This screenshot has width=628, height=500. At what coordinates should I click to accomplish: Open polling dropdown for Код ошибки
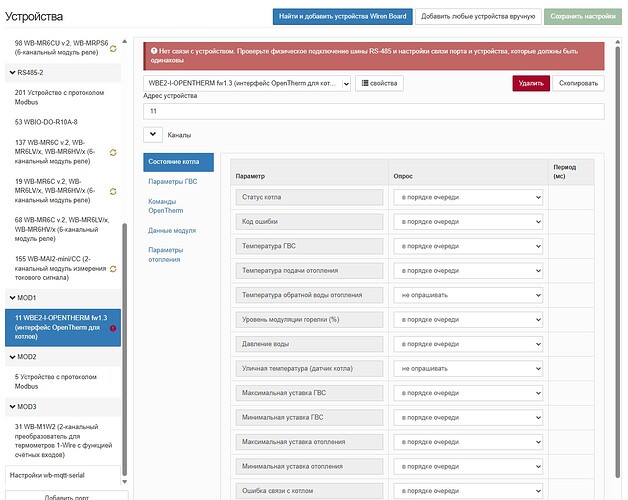pyautogui.click(x=468, y=222)
